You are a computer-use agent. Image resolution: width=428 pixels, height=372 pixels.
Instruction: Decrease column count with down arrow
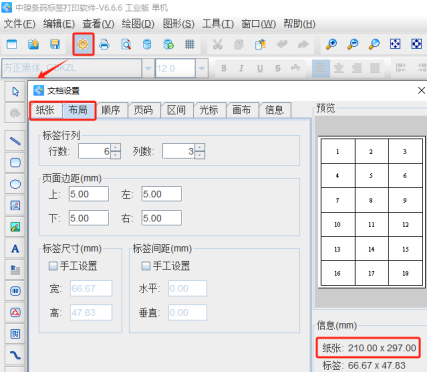tap(199, 155)
